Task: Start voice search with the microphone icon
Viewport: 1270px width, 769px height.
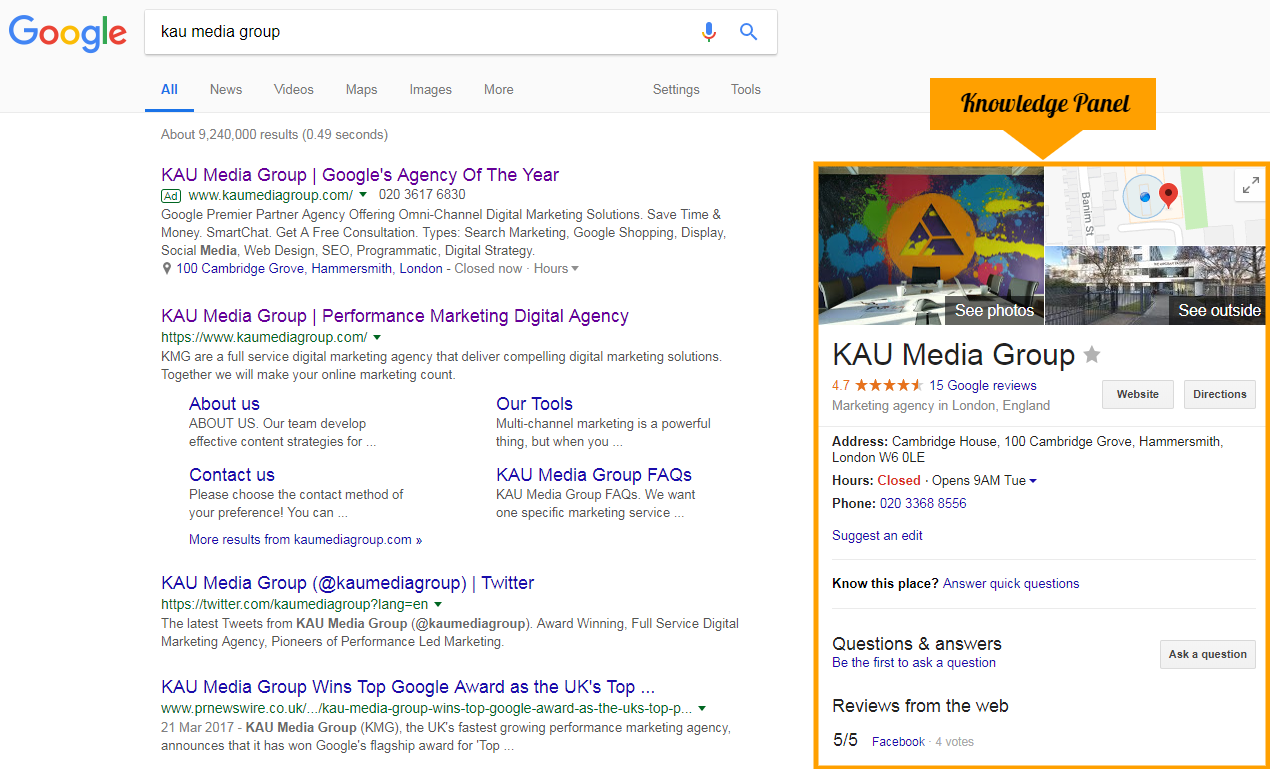Action: pos(709,32)
